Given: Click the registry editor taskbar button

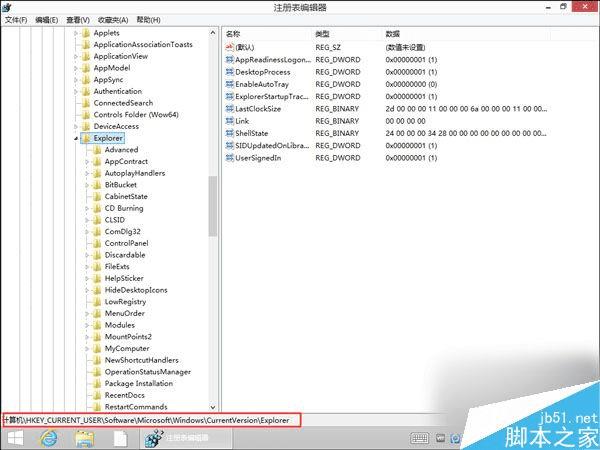Looking at the screenshot, I should pyautogui.click(x=186, y=438).
